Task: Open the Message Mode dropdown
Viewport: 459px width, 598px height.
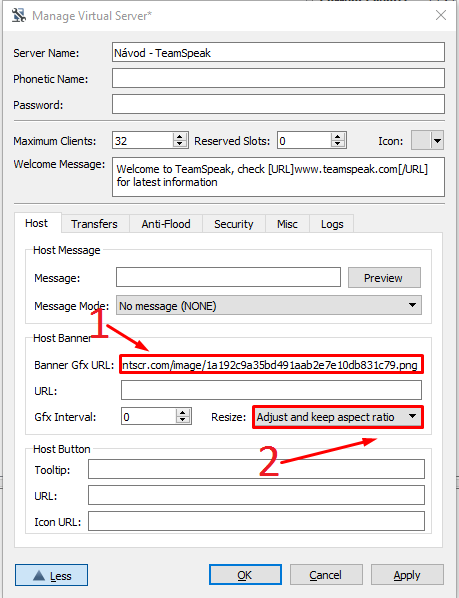Action: (269, 305)
